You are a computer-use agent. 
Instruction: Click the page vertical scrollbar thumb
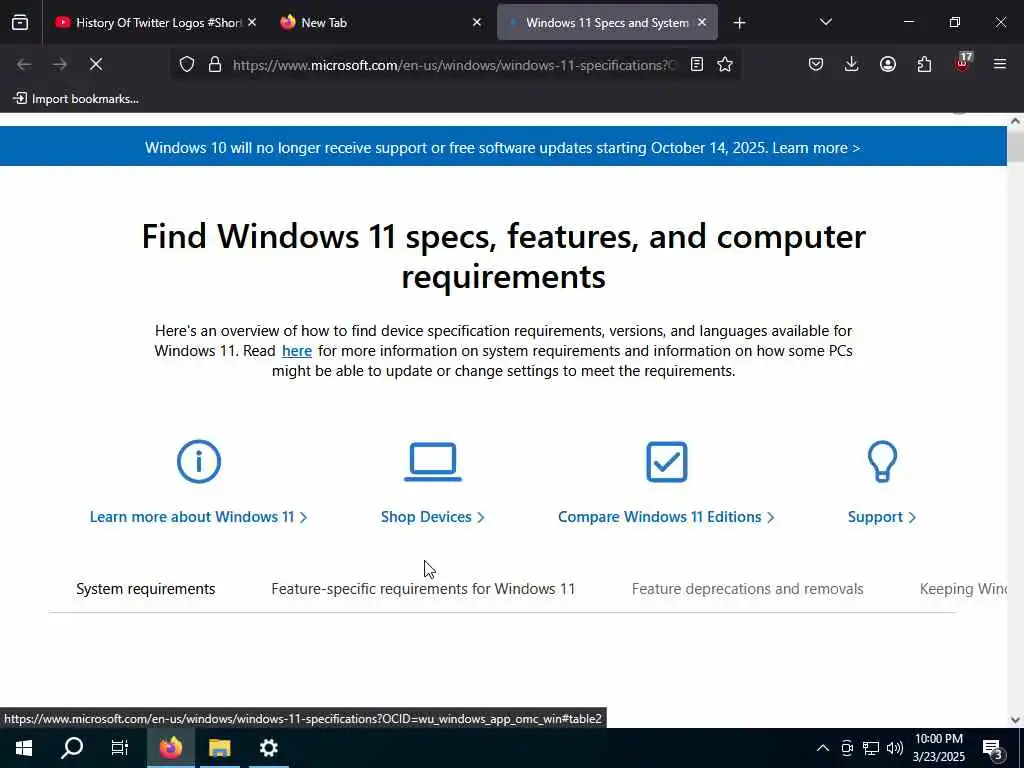point(1015,146)
